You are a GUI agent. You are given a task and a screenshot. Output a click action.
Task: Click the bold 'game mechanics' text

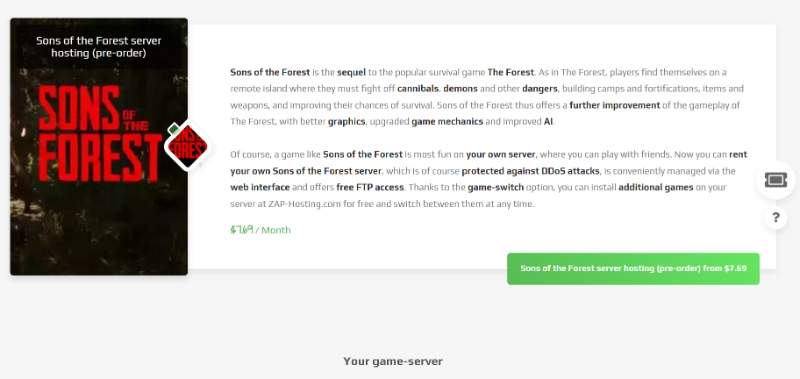(x=447, y=122)
